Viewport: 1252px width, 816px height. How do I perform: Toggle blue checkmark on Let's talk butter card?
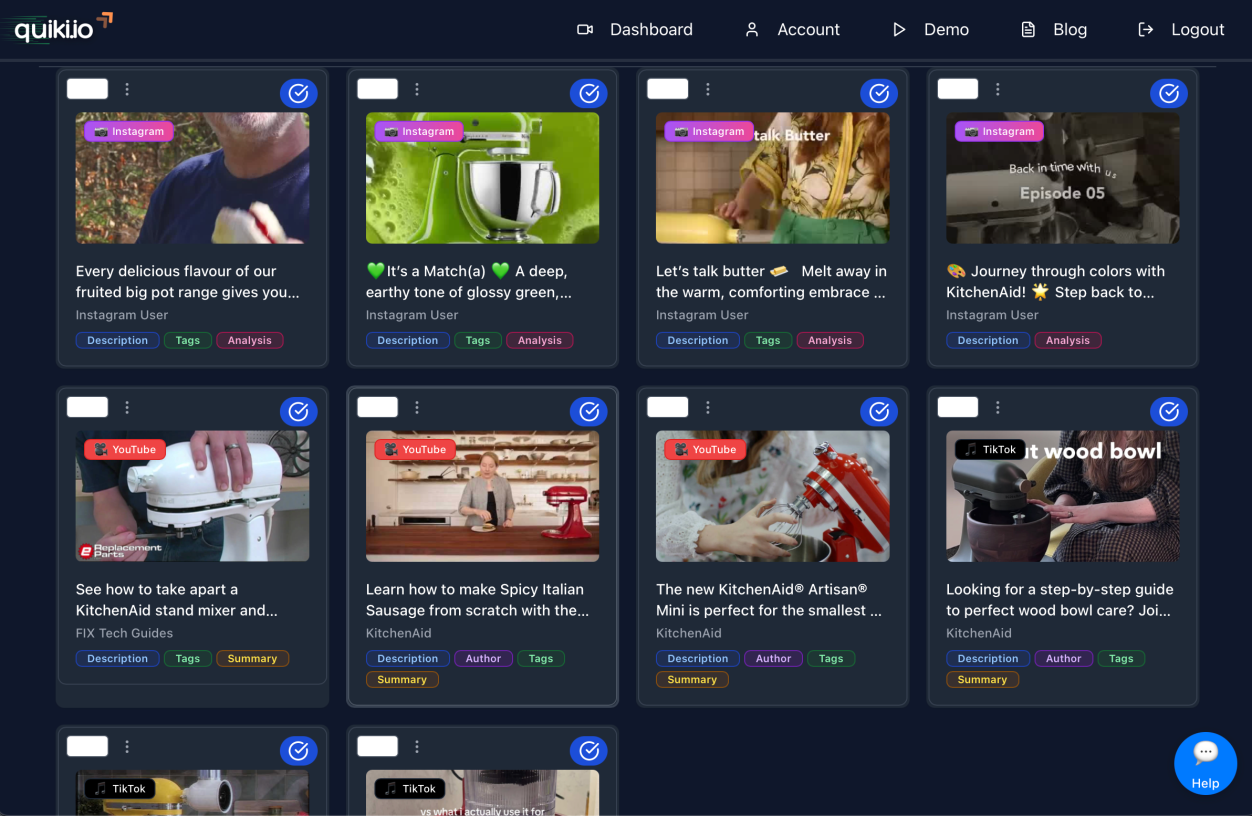point(879,93)
